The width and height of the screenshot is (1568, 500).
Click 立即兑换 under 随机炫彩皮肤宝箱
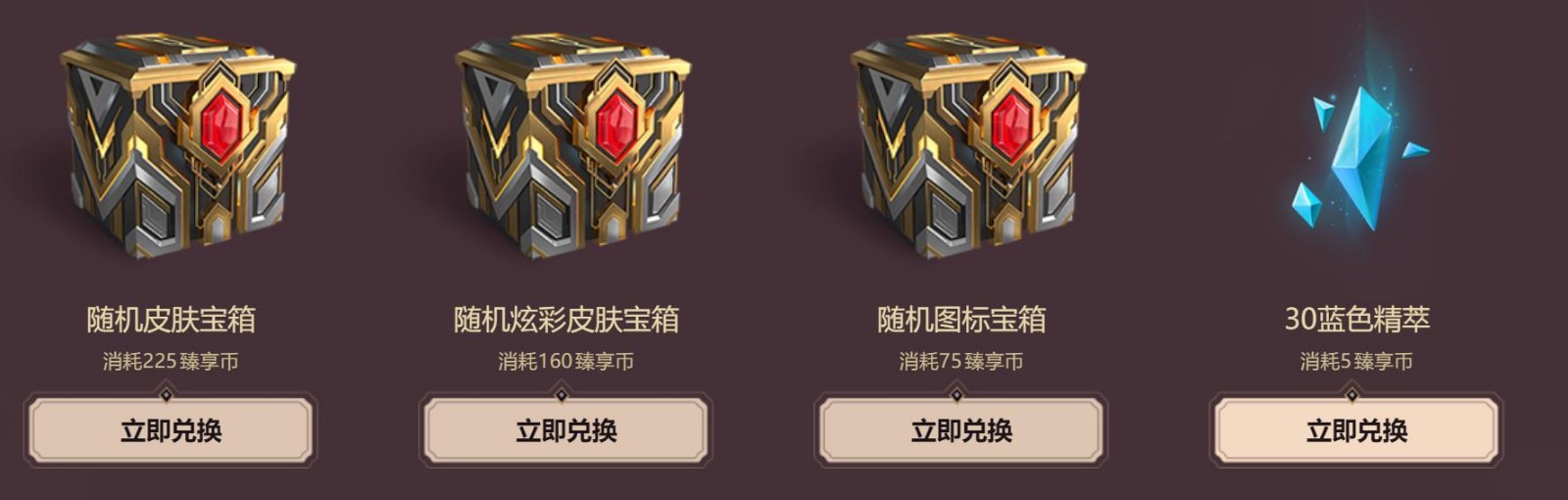[x=565, y=430]
